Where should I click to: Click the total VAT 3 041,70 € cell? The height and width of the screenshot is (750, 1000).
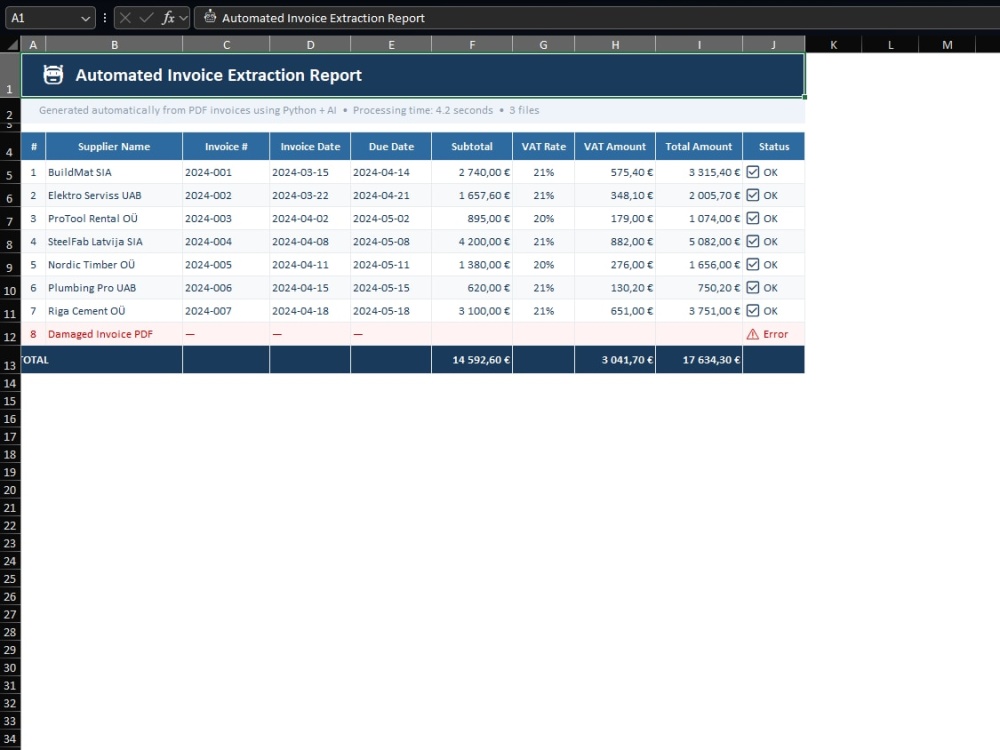615,360
